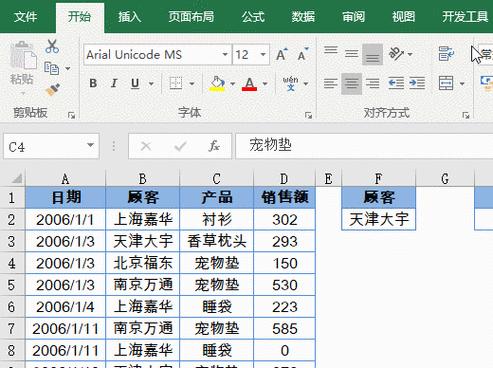Open clipboard pane dialog launcher
This screenshot has height=368, width=493.
pos(71,116)
